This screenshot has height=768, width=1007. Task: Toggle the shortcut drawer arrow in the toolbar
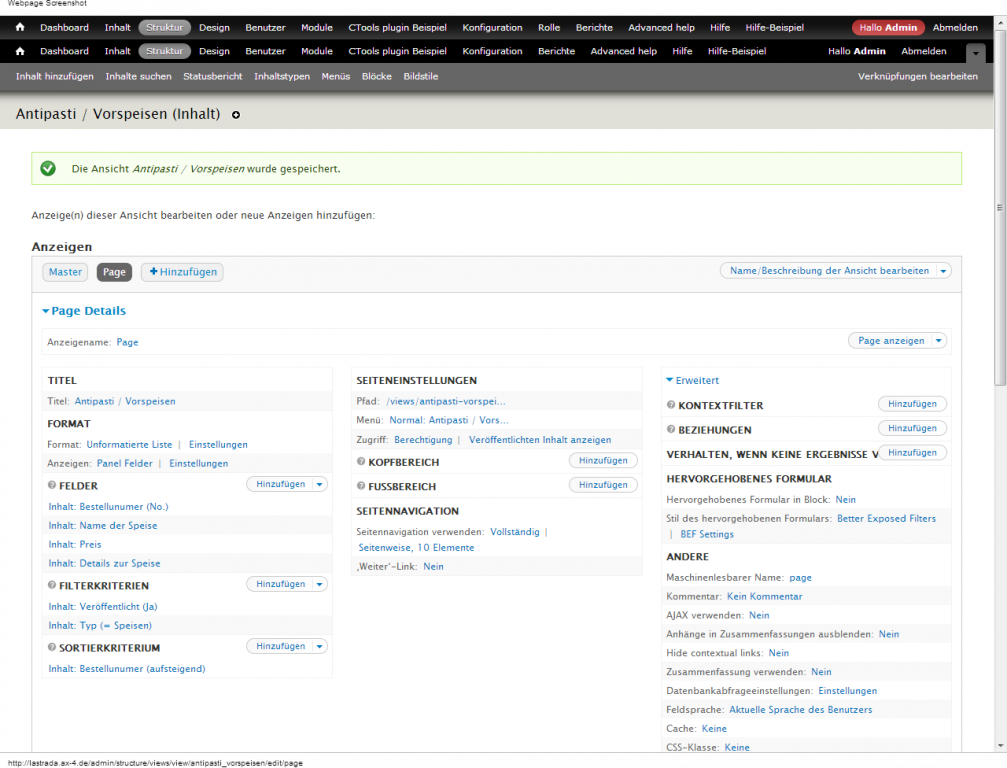click(975, 52)
